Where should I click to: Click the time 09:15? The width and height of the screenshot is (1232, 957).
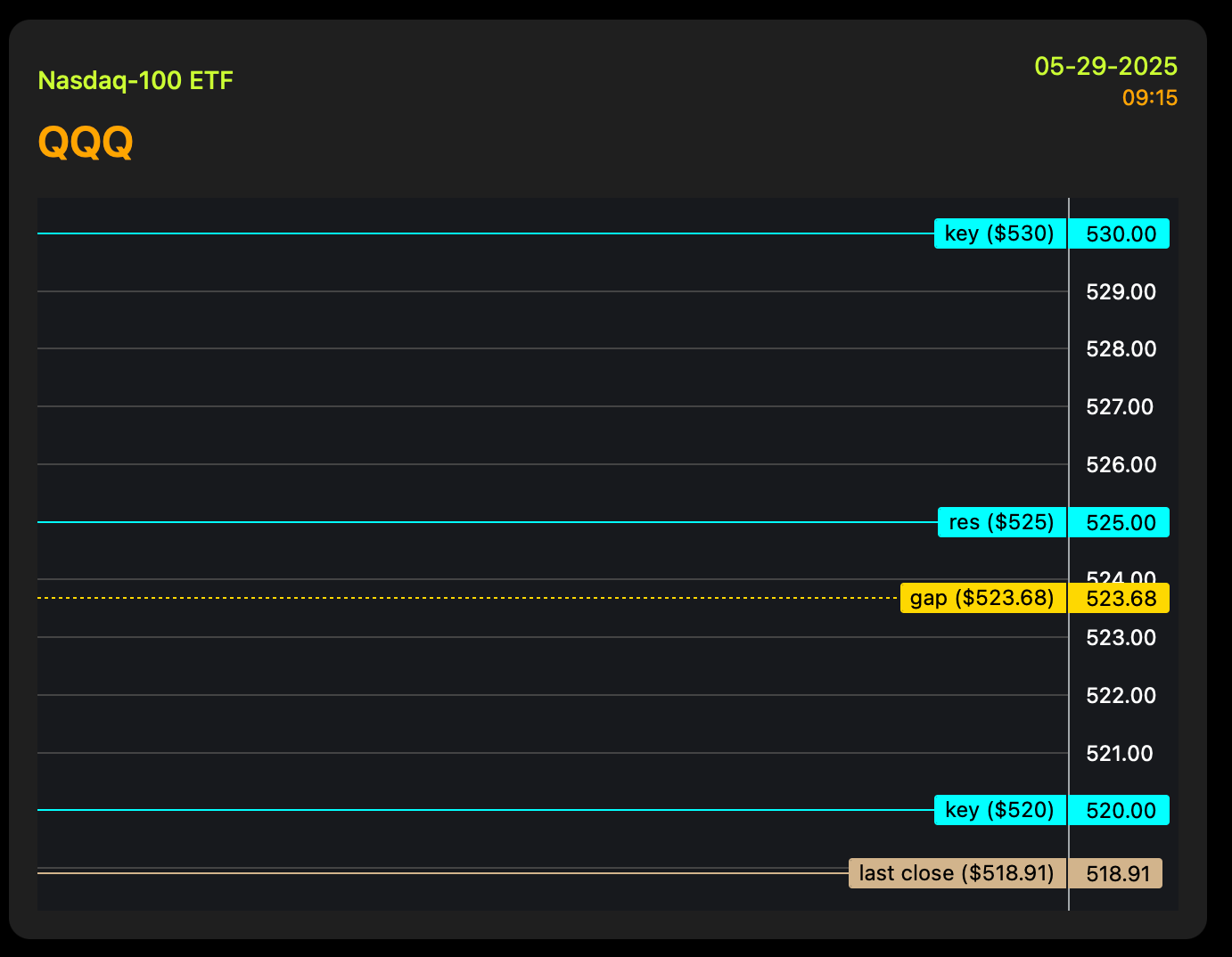coord(1150,98)
